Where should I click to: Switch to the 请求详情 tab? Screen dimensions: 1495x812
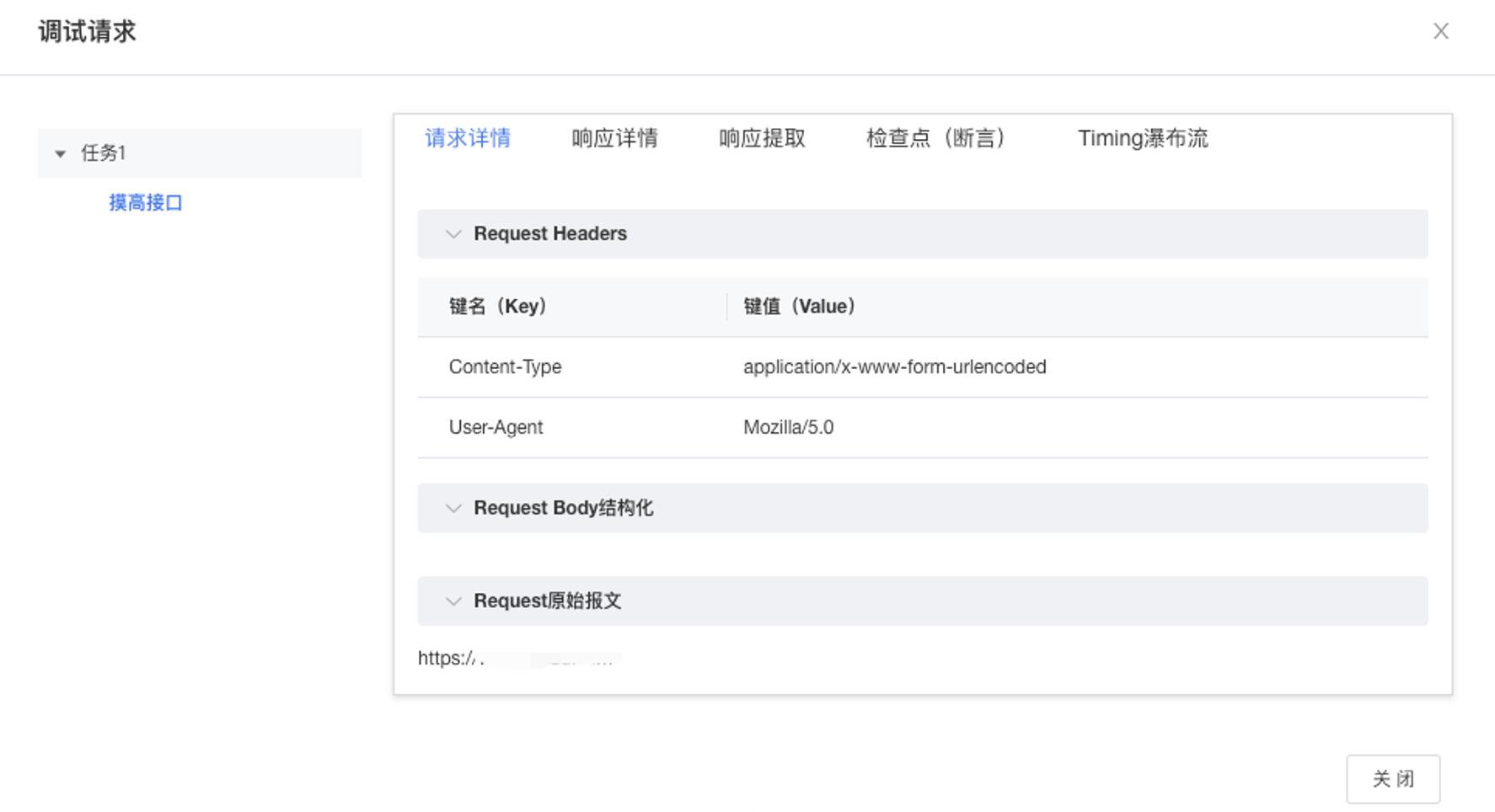coord(468,138)
